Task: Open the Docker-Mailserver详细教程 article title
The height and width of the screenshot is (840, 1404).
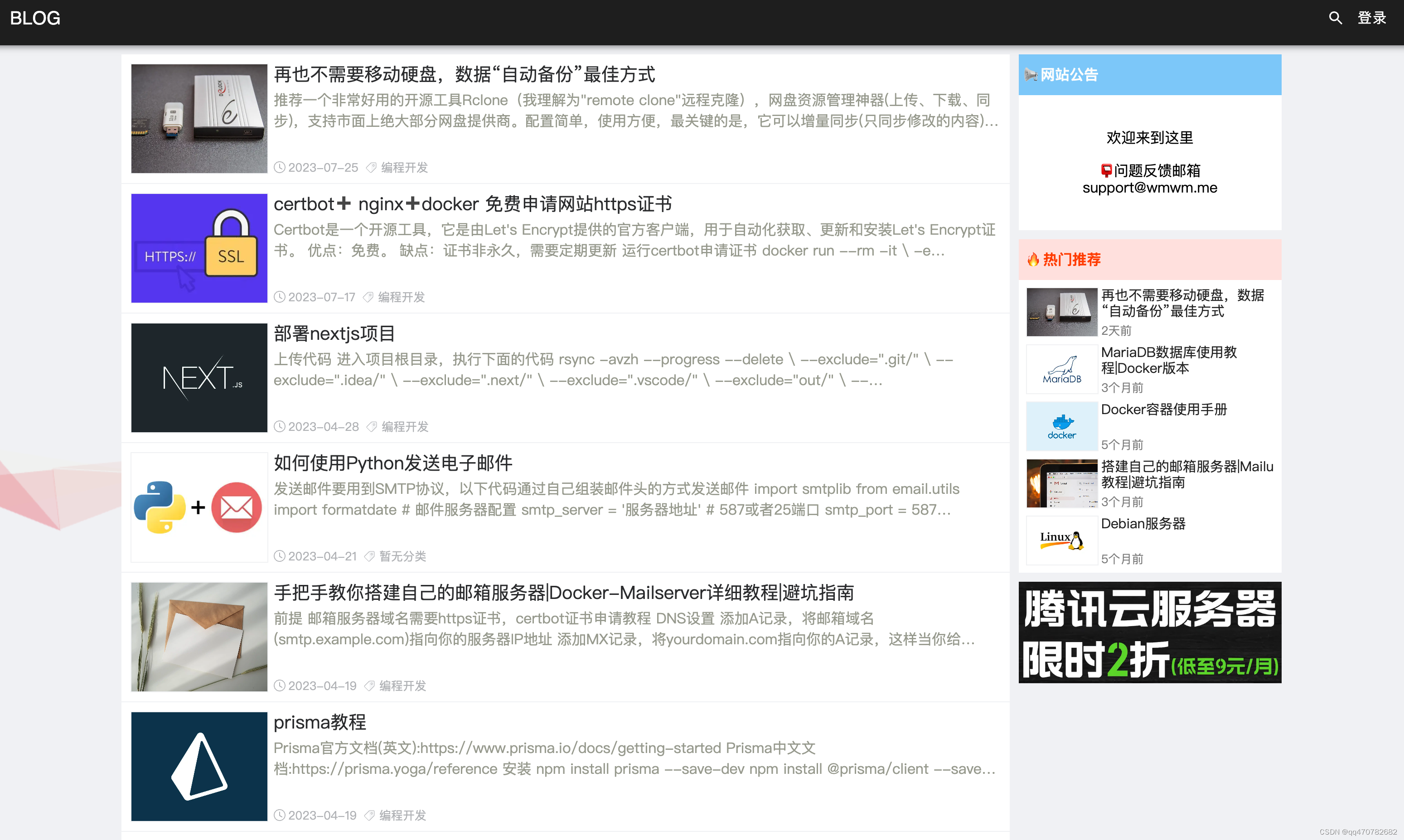Action: 564,593
